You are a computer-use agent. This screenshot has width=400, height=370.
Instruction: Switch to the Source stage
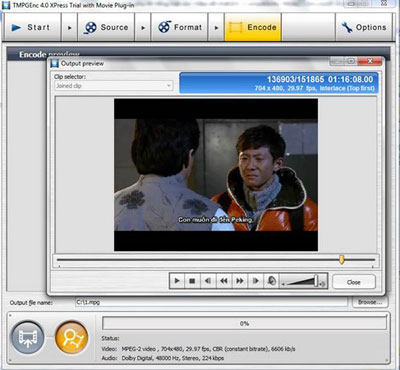point(106,27)
